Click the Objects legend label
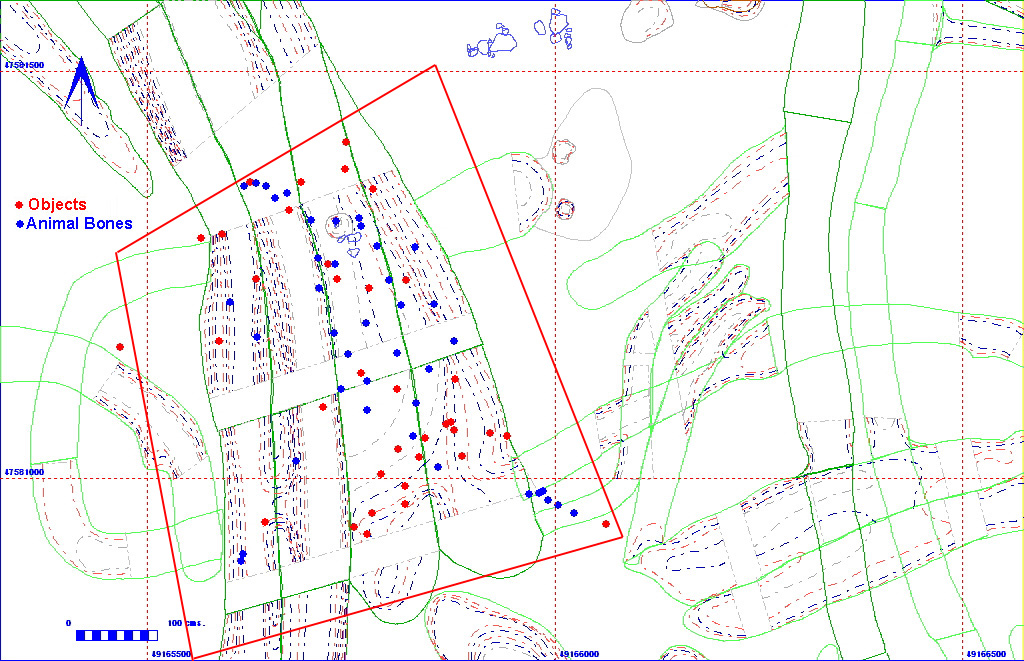1024x661 pixels. pos(57,205)
